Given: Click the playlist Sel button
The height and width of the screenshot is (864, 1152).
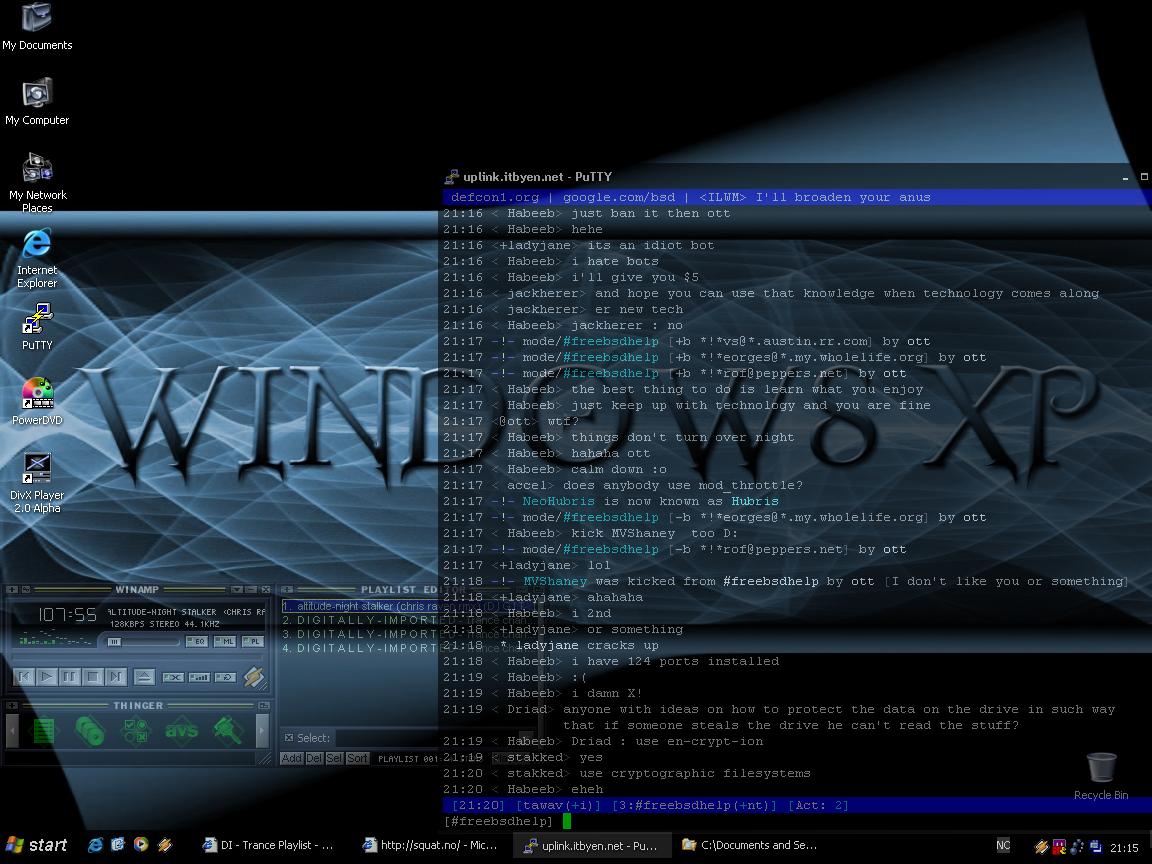Looking at the screenshot, I should pyautogui.click(x=334, y=758).
